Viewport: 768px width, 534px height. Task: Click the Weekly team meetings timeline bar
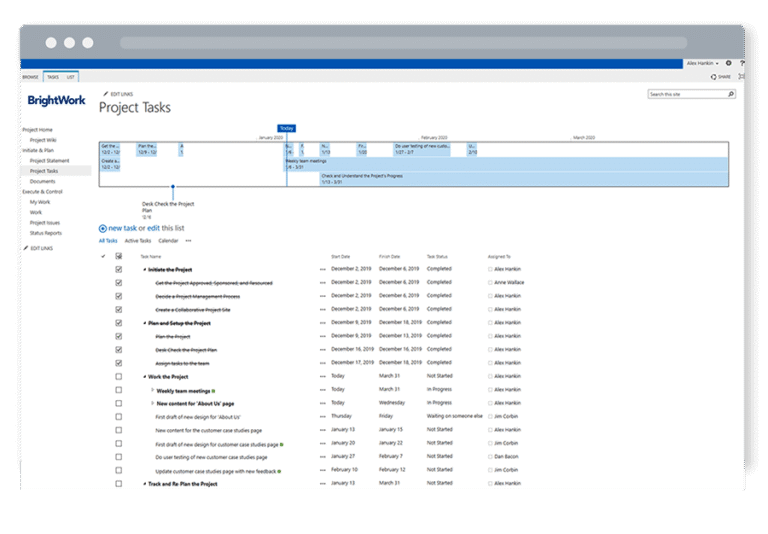(507, 164)
